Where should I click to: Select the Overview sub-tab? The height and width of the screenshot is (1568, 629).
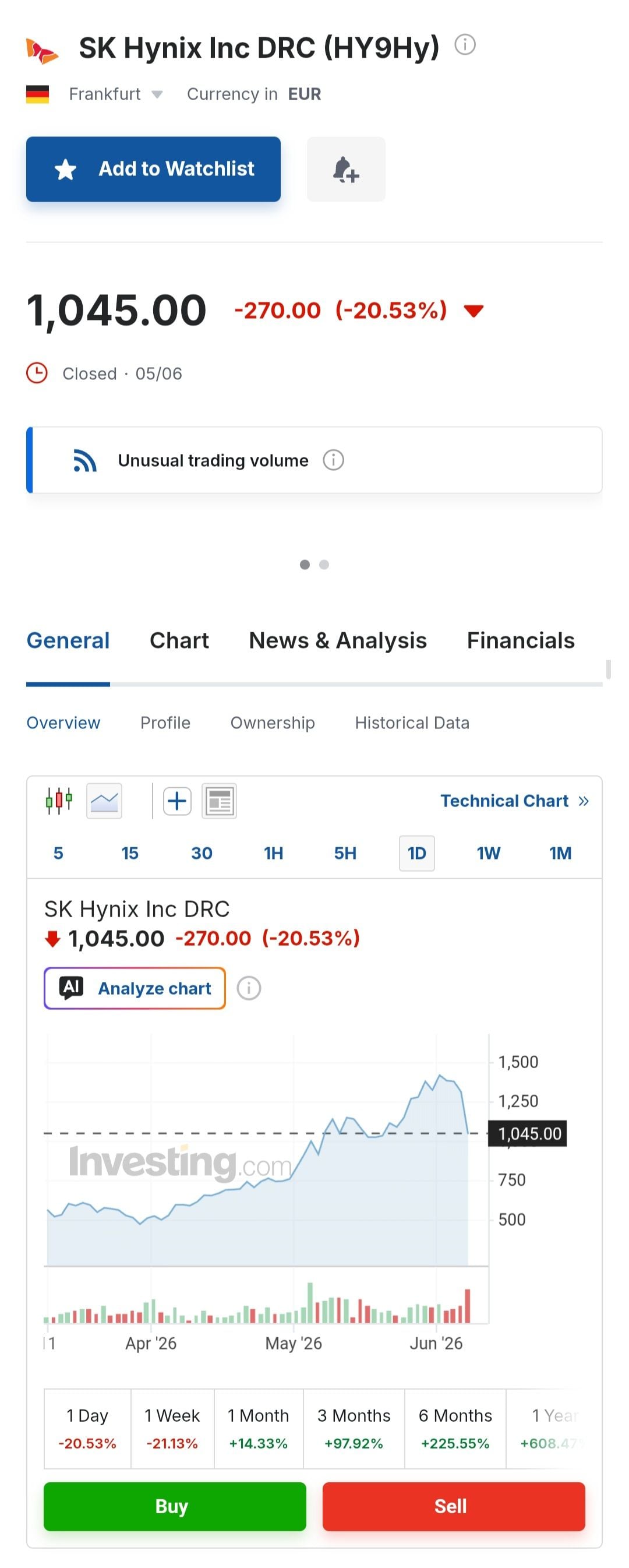pos(63,723)
